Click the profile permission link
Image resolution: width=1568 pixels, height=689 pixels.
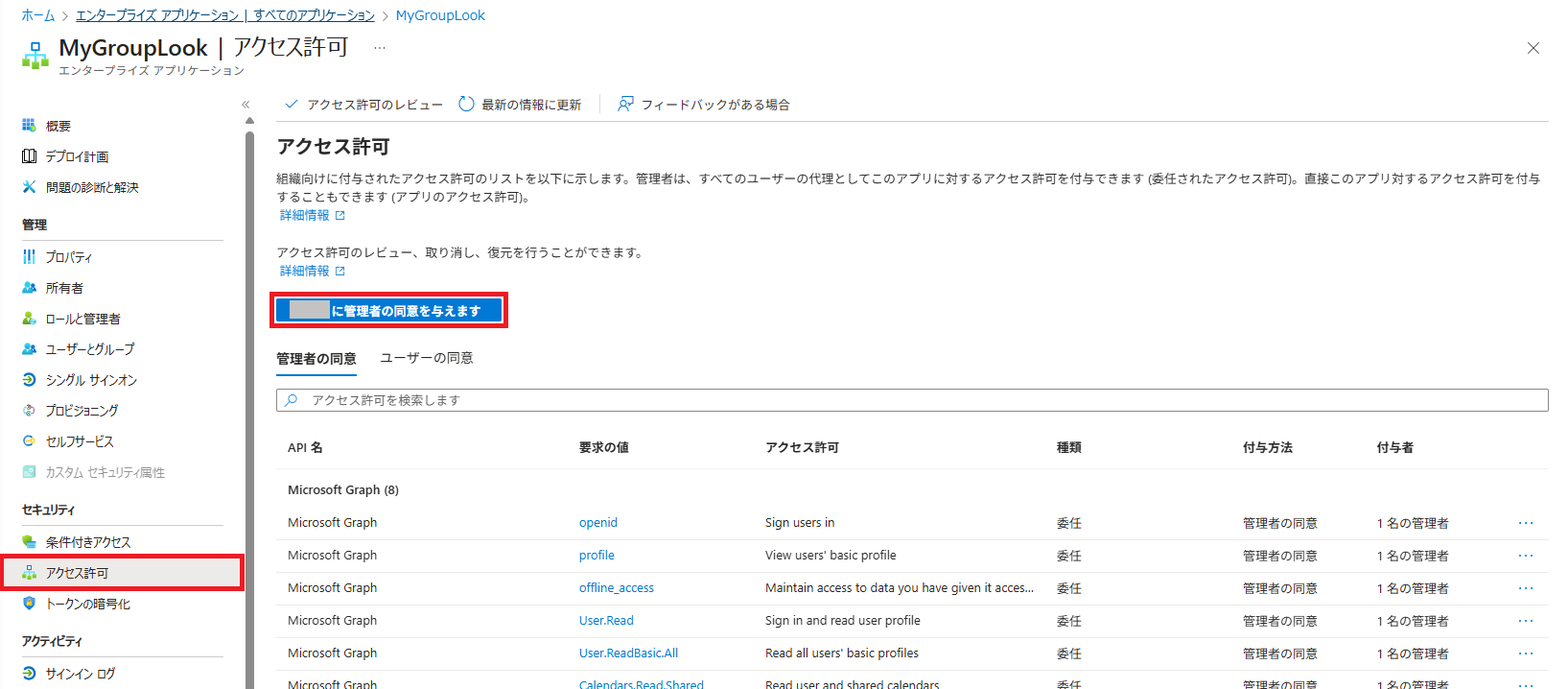597,556
